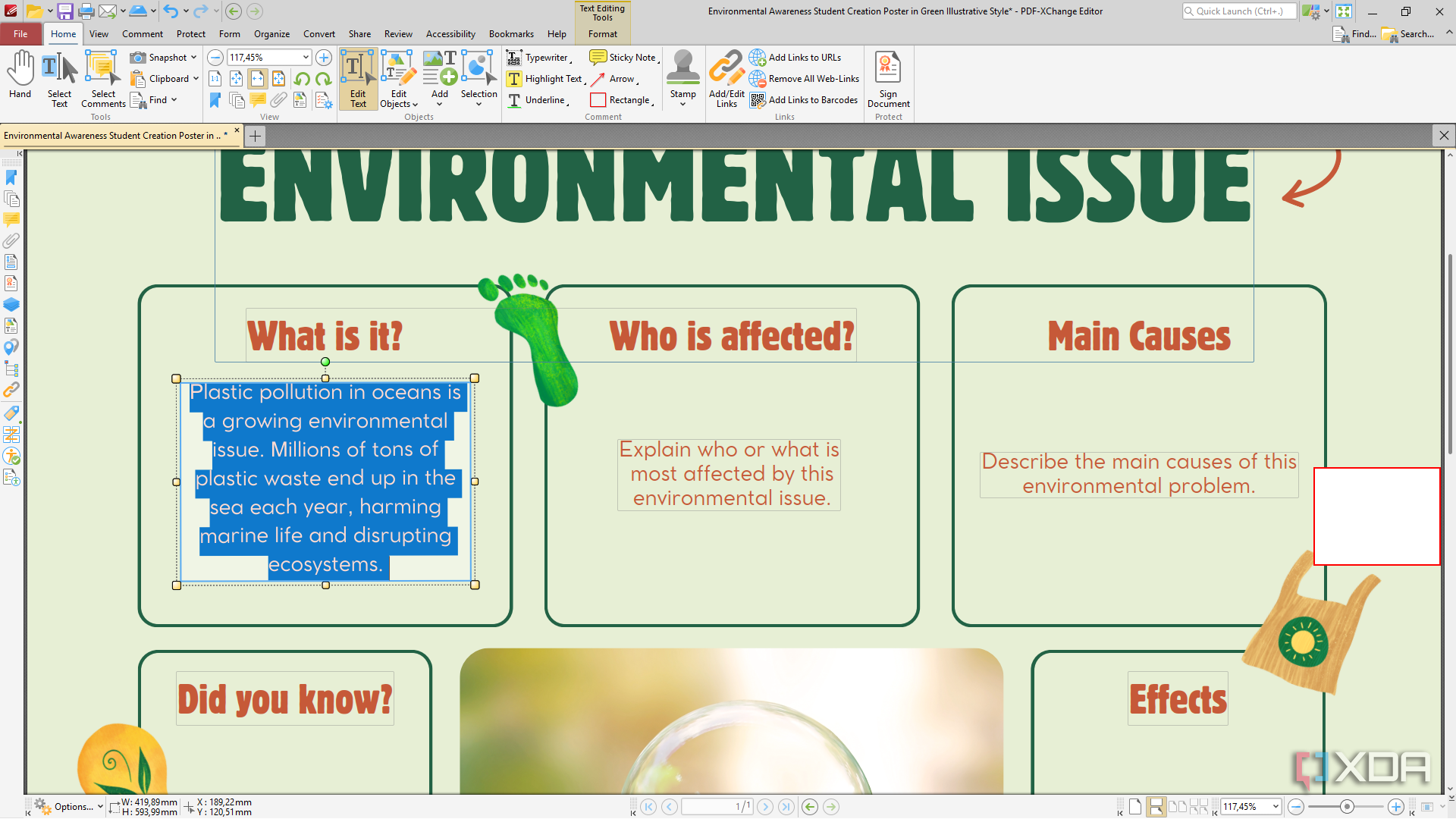Open the Add object tool
The height and width of the screenshot is (819, 1456).
coord(440,80)
